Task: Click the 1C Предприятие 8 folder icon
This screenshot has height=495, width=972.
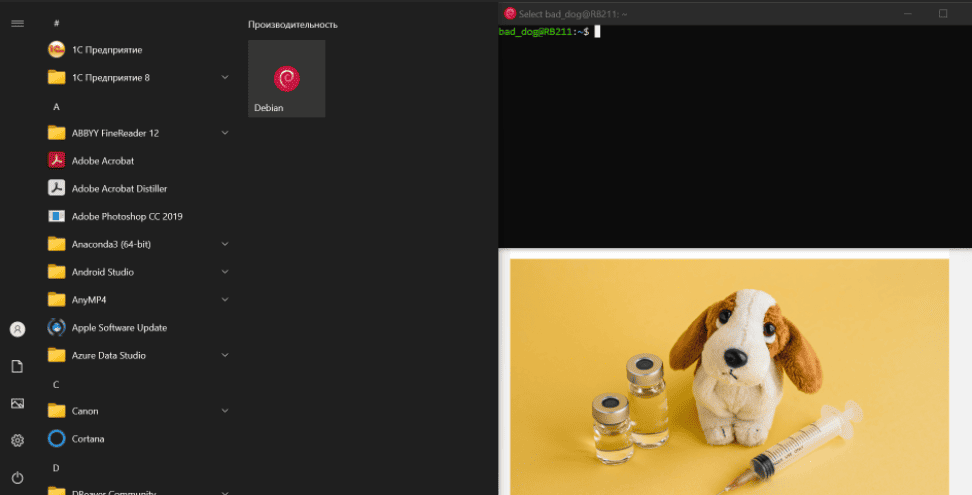Action: pos(56,77)
